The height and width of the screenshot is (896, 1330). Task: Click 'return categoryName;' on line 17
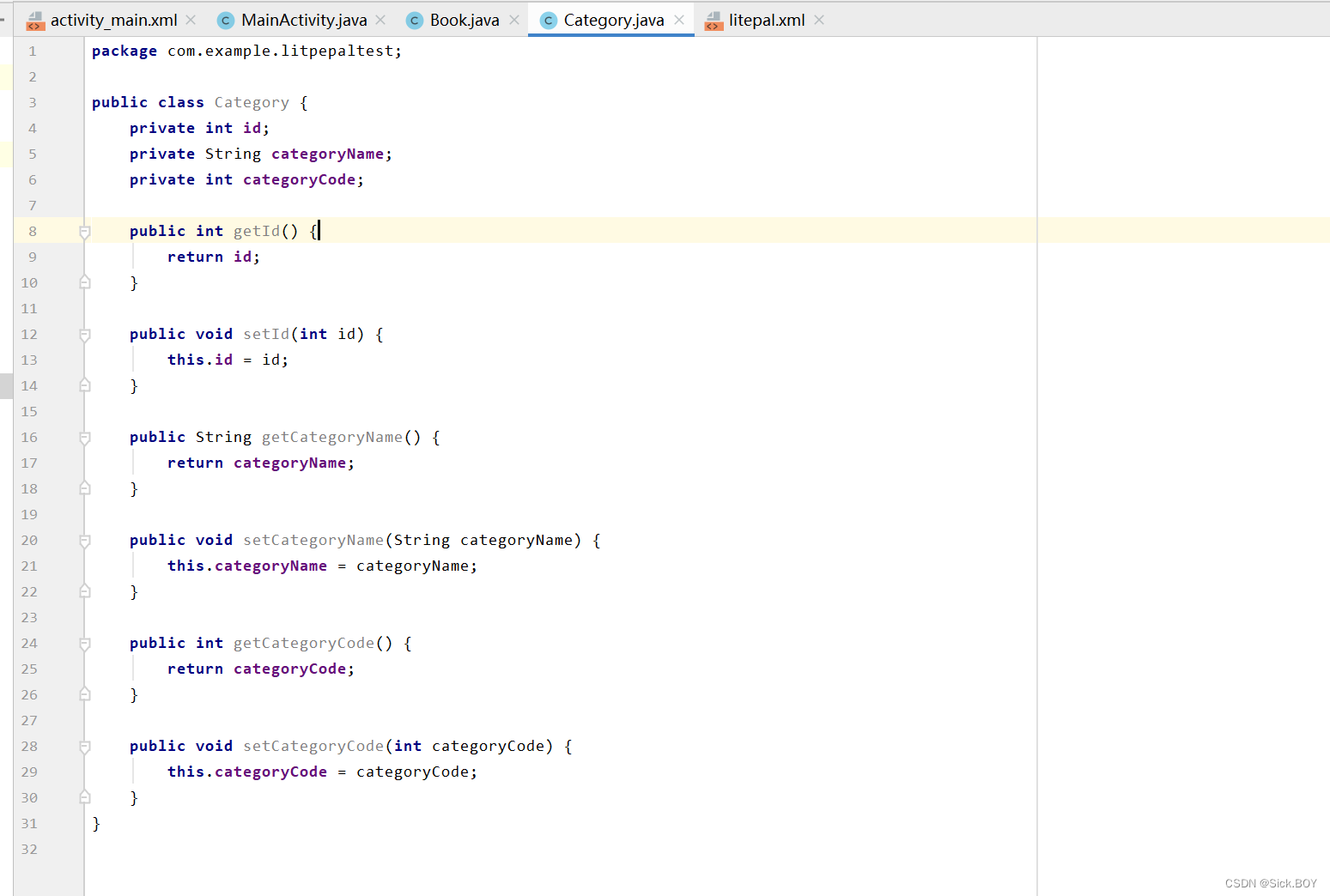point(261,463)
